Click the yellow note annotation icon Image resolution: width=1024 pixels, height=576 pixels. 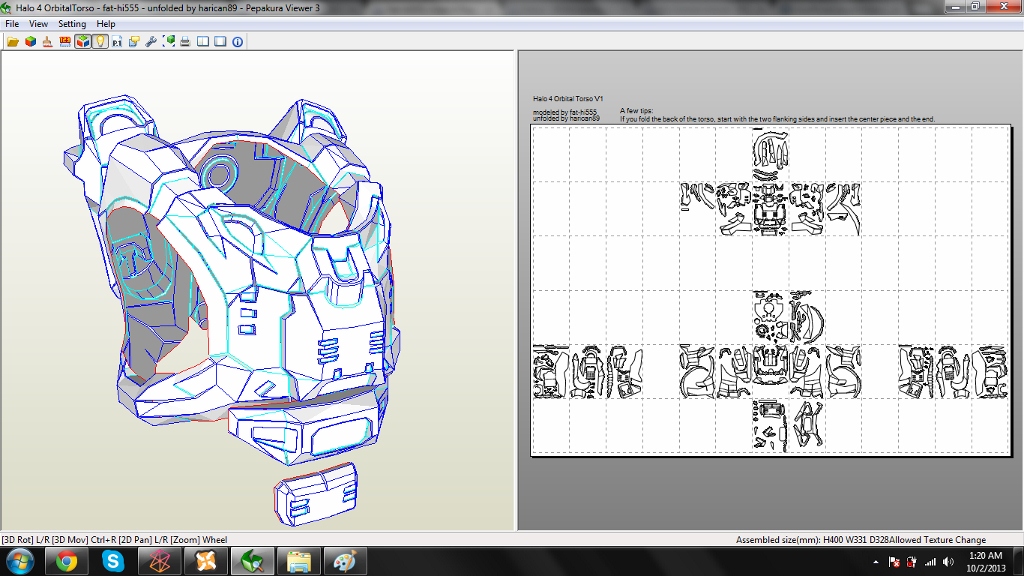(134, 42)
